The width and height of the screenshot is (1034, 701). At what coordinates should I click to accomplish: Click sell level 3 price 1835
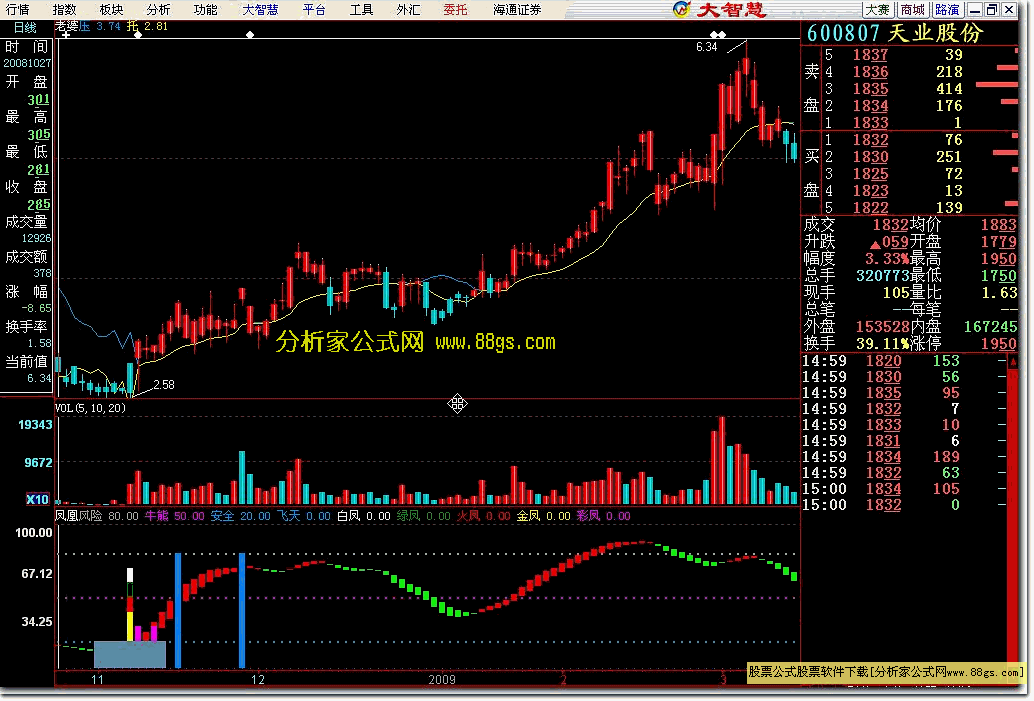coord(870,89)
